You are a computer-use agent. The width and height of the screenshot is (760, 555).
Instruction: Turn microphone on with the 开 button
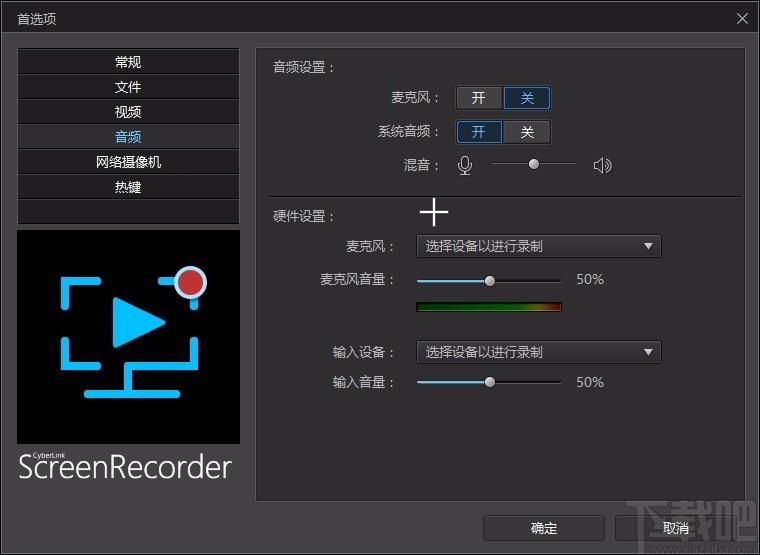pyautogui.click(x=479, y=98)
